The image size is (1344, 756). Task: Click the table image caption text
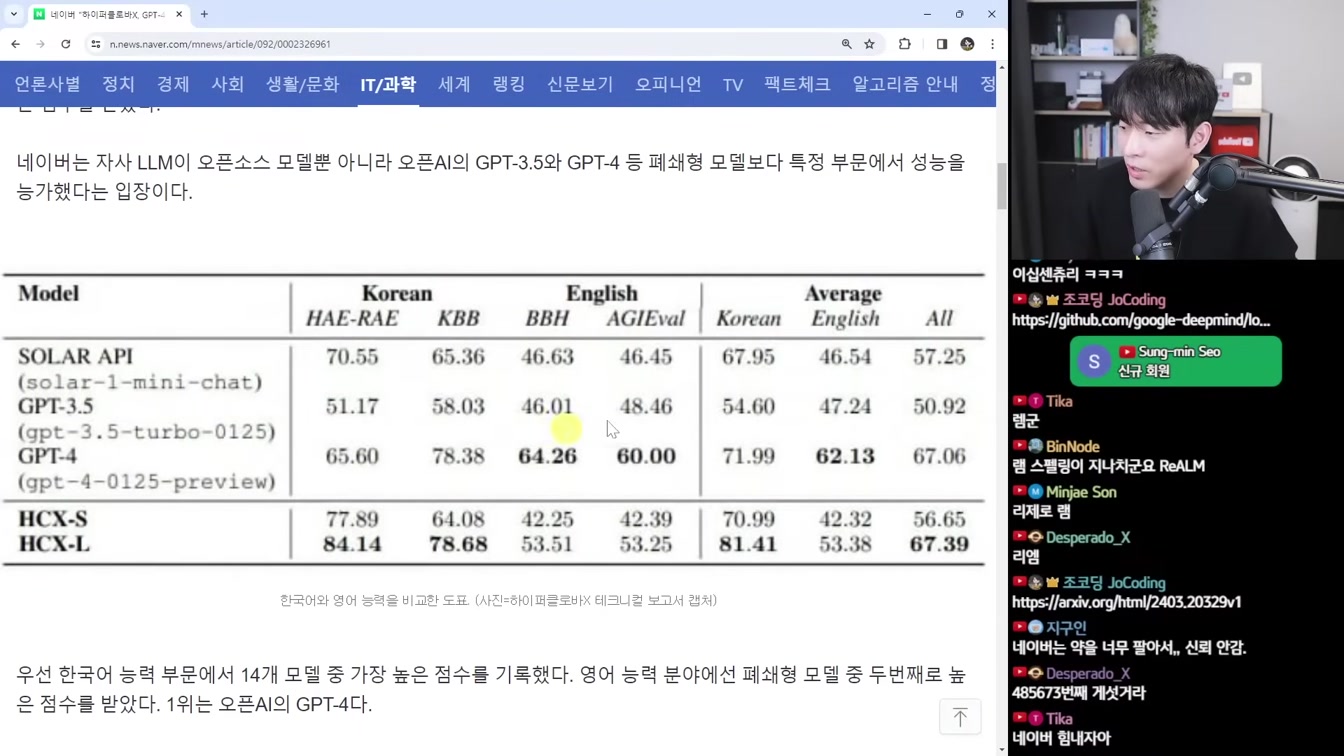[498, 600]
